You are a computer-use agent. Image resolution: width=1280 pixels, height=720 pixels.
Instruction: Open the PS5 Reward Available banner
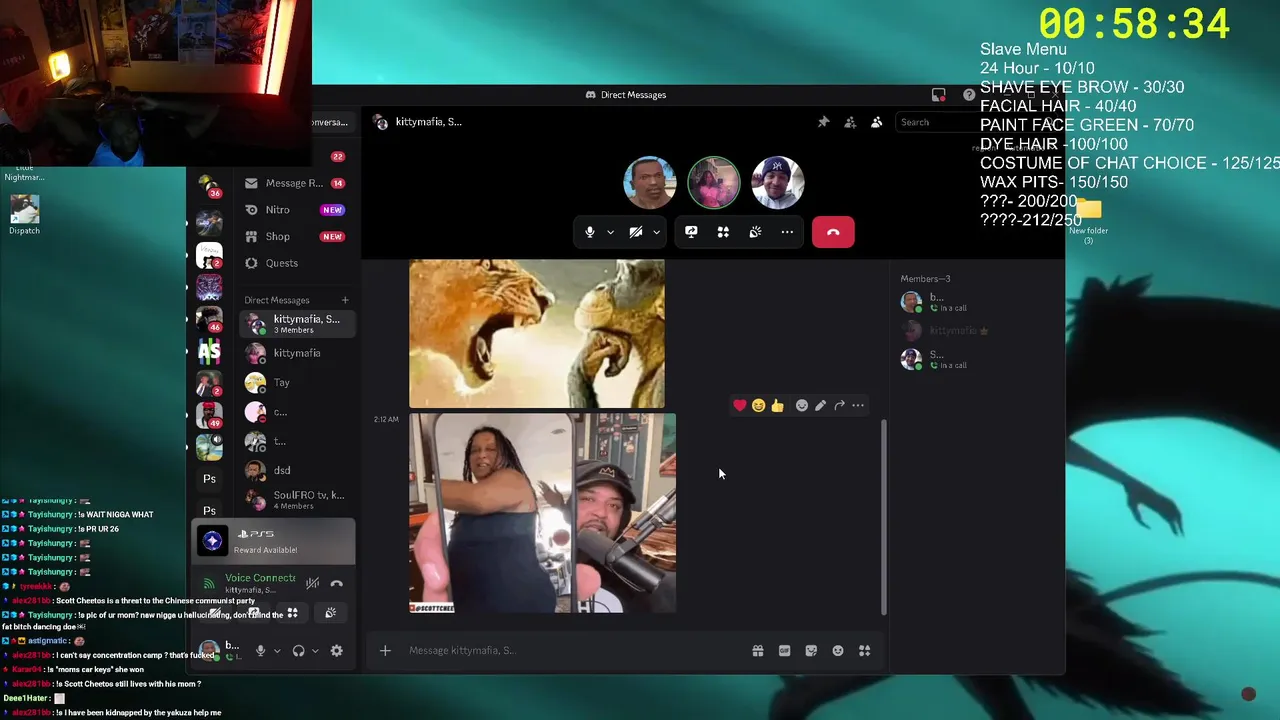click(274, 542)
